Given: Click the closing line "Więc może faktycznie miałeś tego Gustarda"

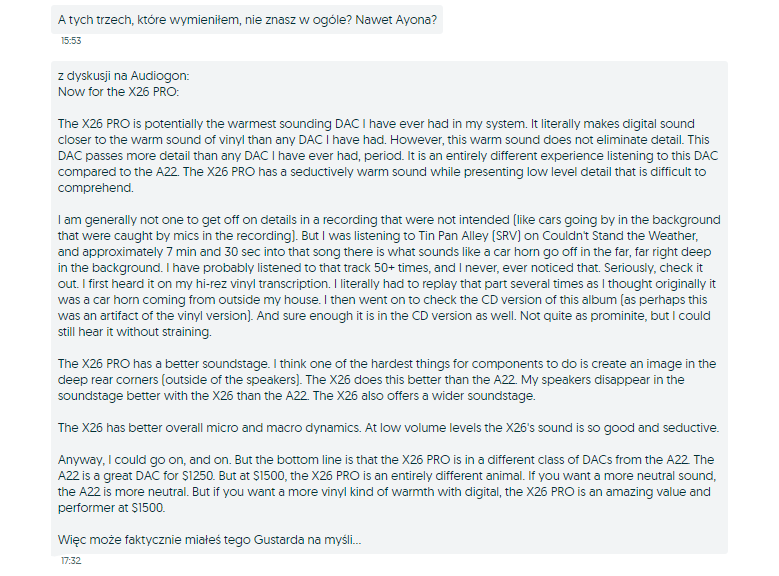Looking at the screenshot, I should pos(209,540).
